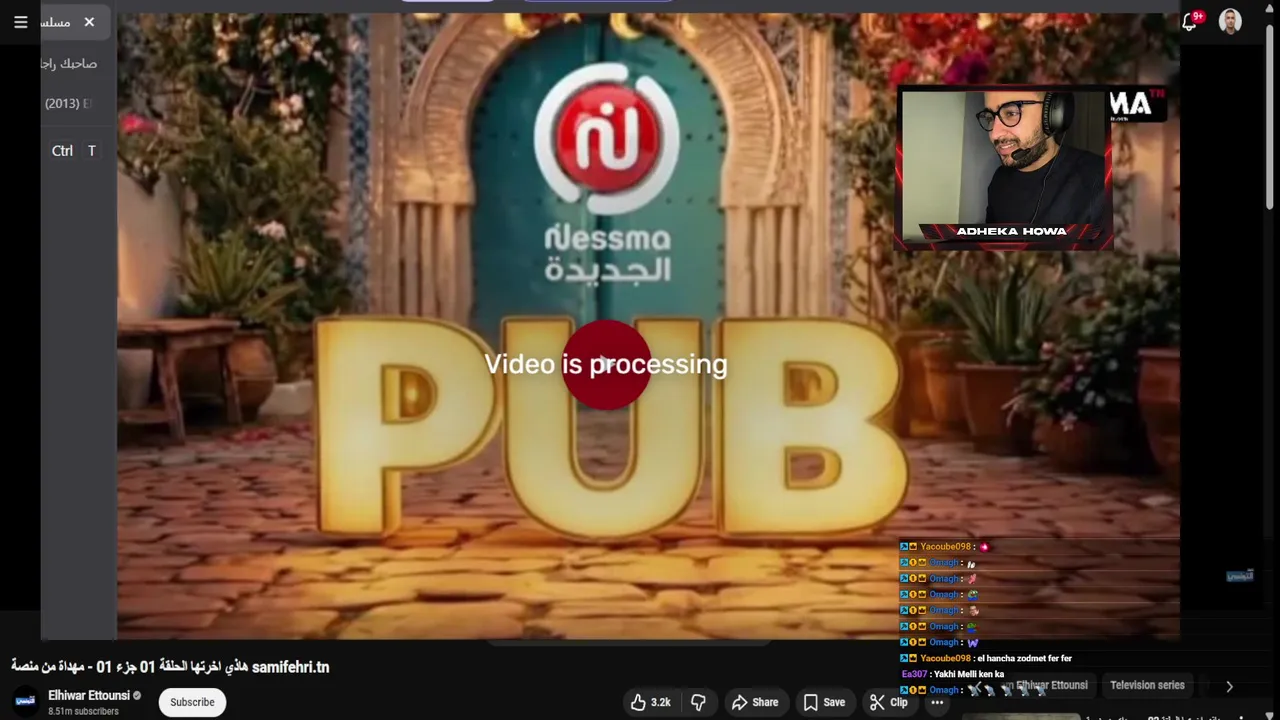Open the account avatar menu
Viewport: 1280px width, 720px height.
(1231, 21)
